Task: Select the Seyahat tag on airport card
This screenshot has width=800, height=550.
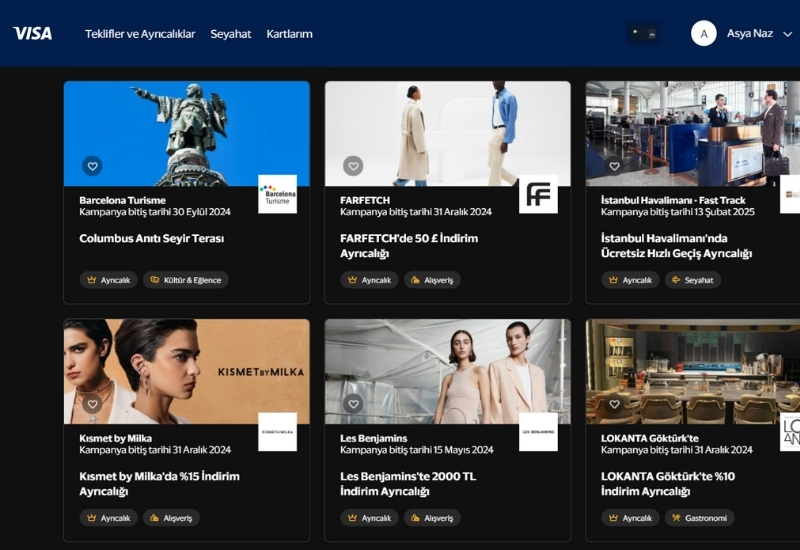Action: (693, 280)
